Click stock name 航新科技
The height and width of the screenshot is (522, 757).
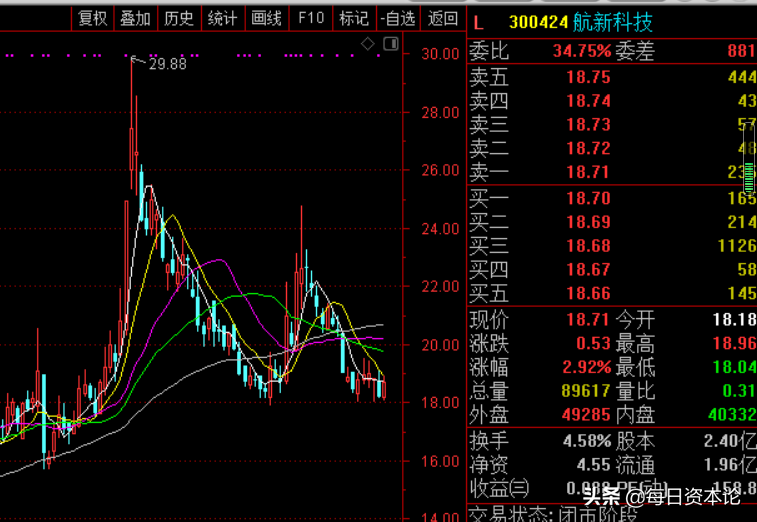pyautogui.click(x=612, y=22)
